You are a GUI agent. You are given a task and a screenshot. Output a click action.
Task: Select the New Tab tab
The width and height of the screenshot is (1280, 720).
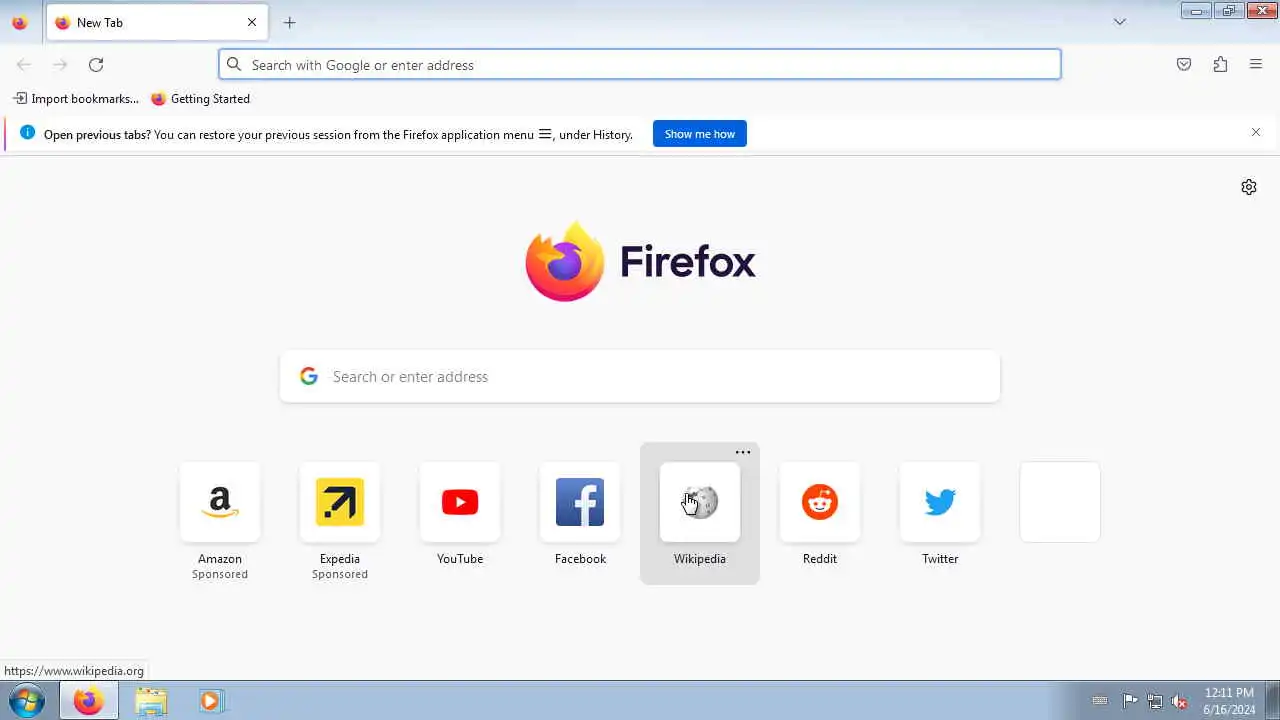coord(157,22)
